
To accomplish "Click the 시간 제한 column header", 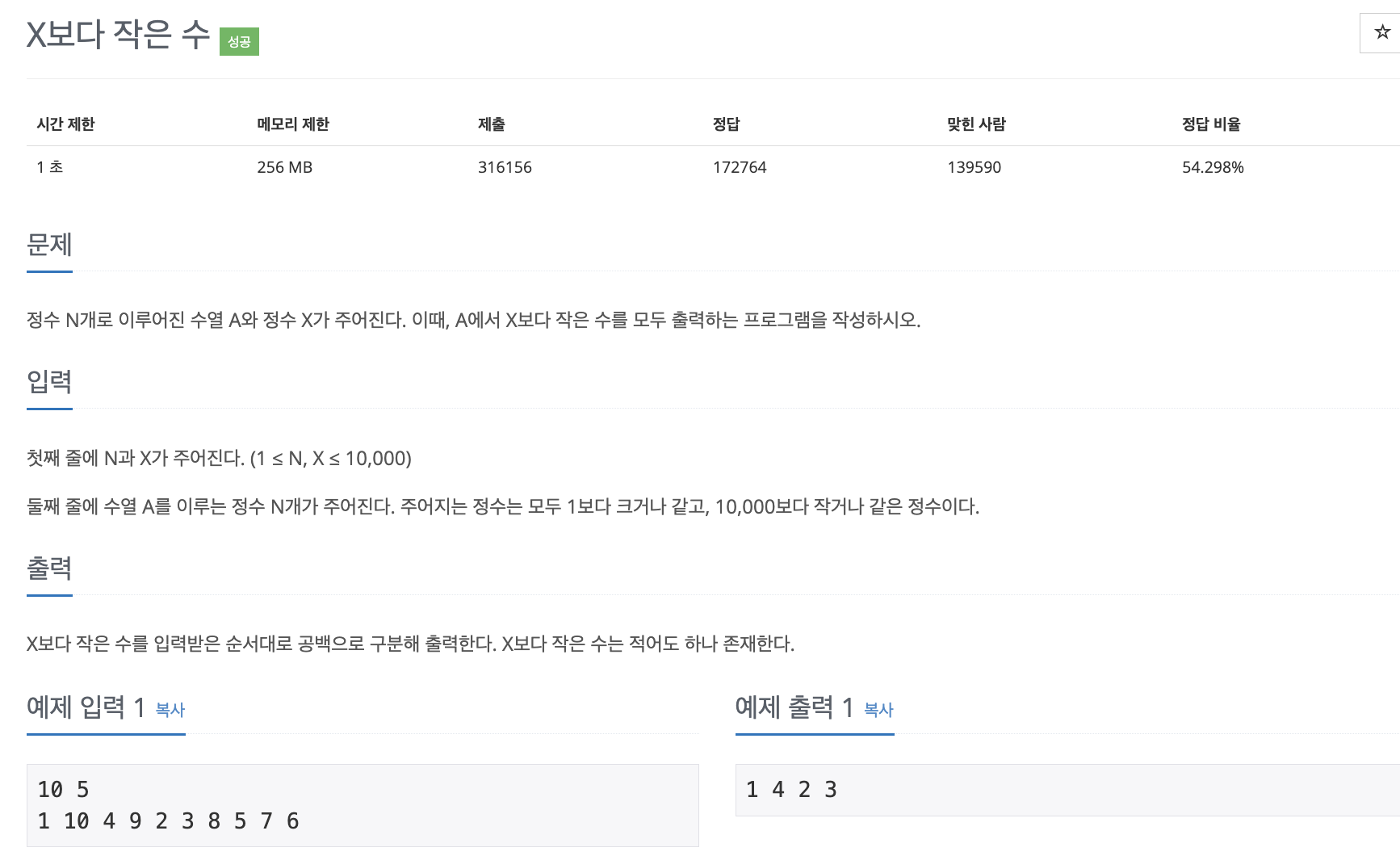I will tap(65, 124).
